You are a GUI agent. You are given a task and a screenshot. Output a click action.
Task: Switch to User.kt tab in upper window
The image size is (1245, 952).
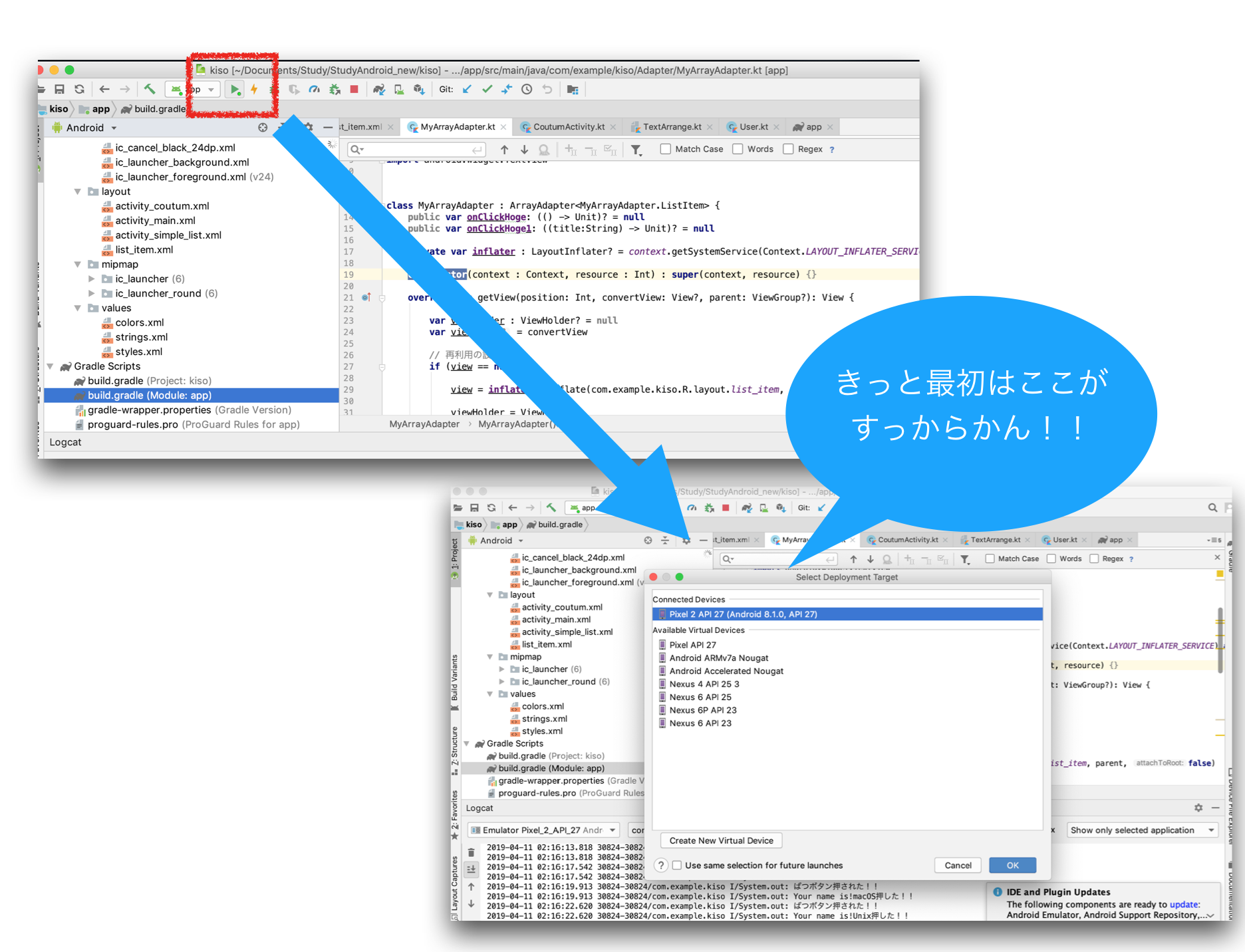(x=753, y=127)
